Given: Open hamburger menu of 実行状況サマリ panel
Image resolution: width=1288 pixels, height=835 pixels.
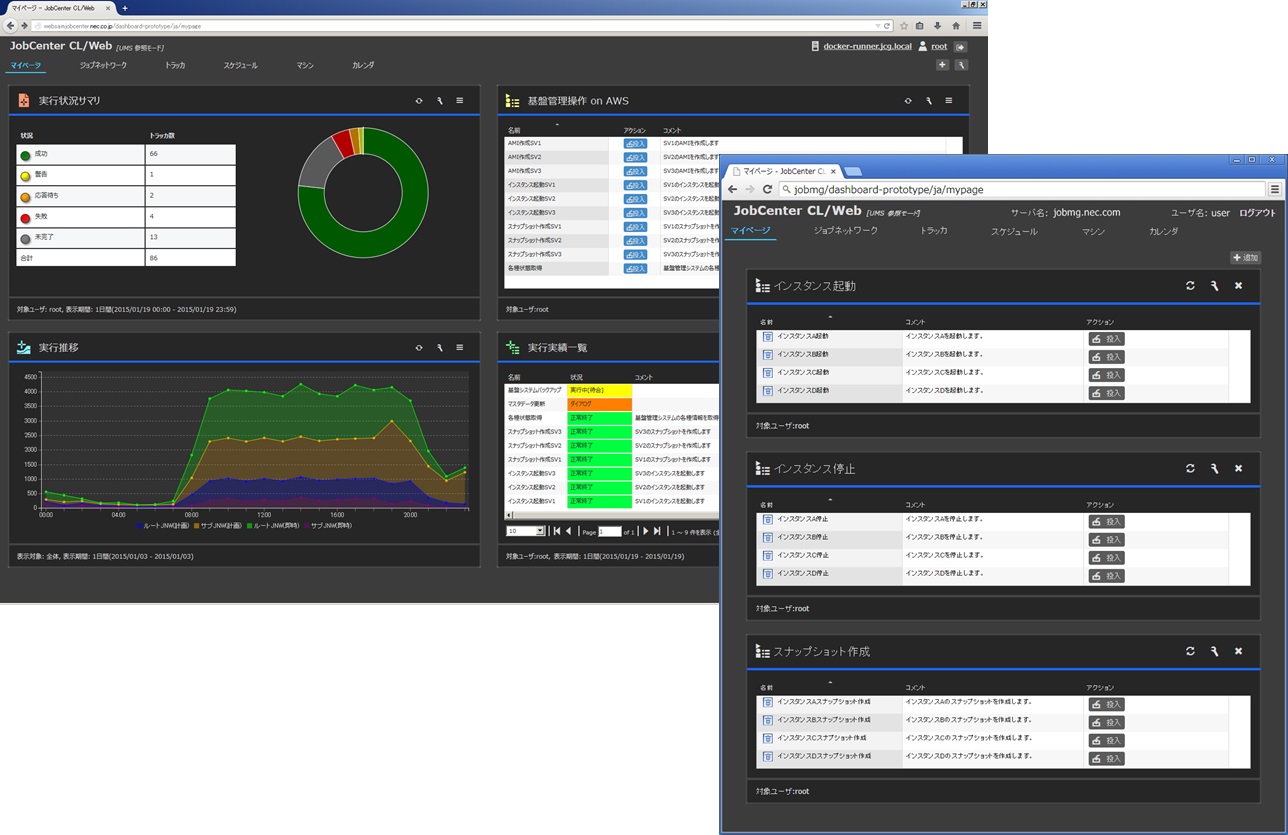Looking at the screenshot, I should click(x=460, y=101).
